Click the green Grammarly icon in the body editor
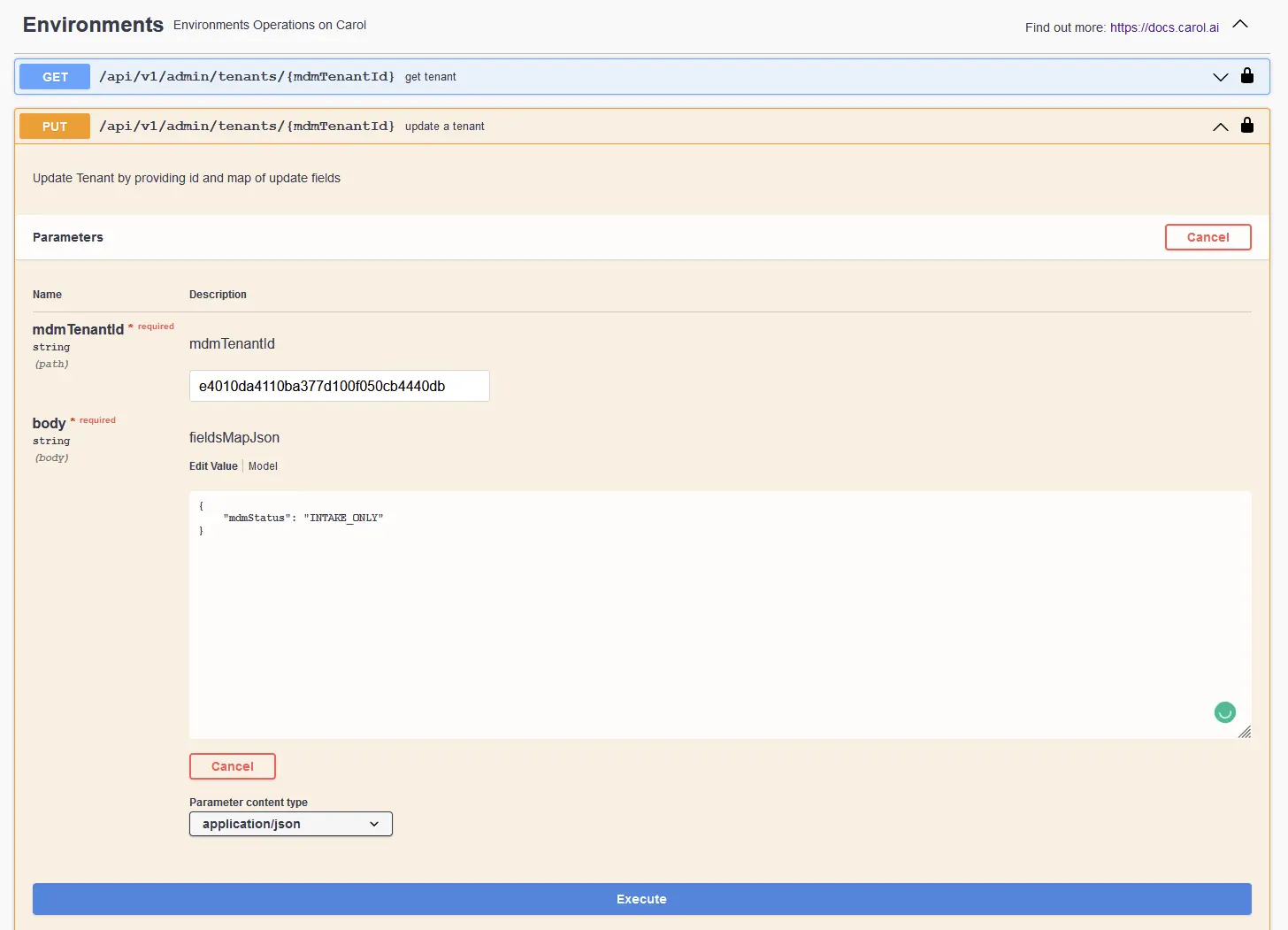1288x930 pixels. tap(1225, 712)
